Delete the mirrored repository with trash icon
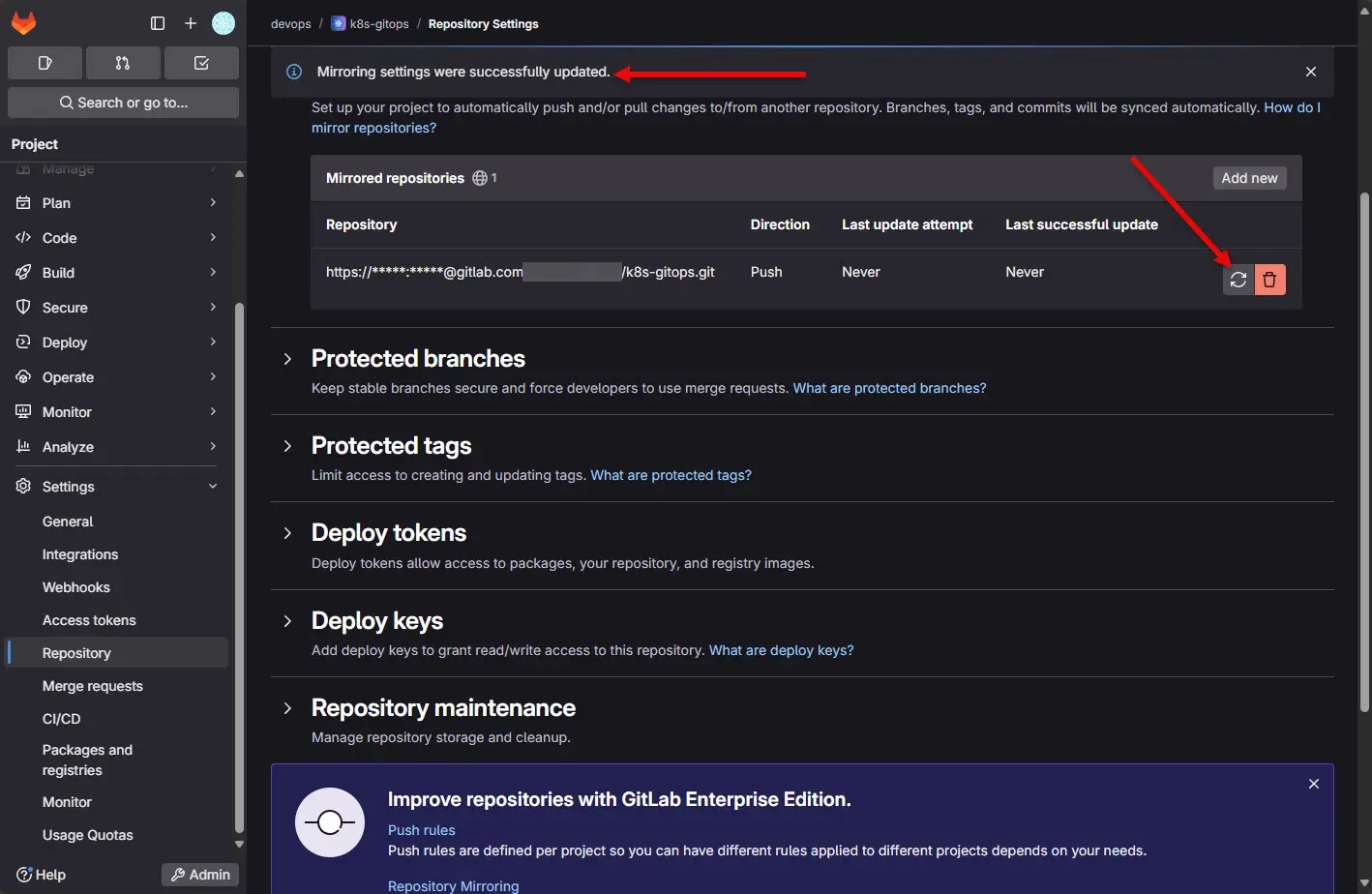This screenshot has width=1372, height=894. [1269, 280]
